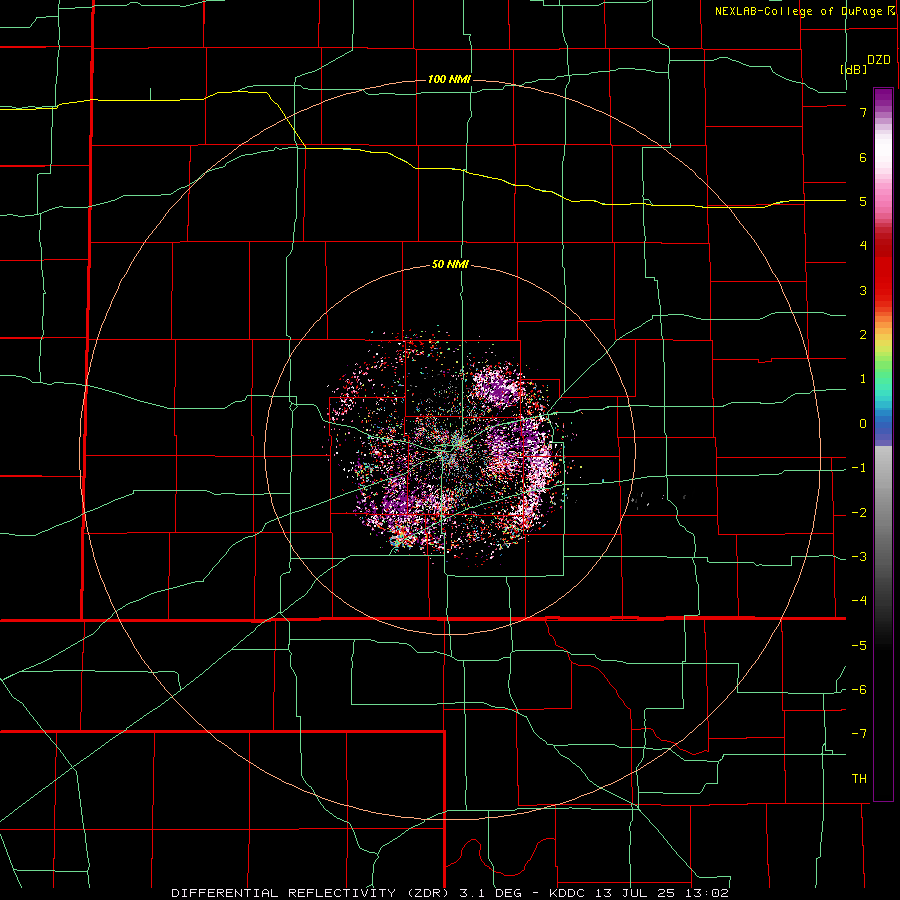Image resolution: width=900 pixels, height=900 pixels.
Task: Click the [dB] units label
Action: 853,69
